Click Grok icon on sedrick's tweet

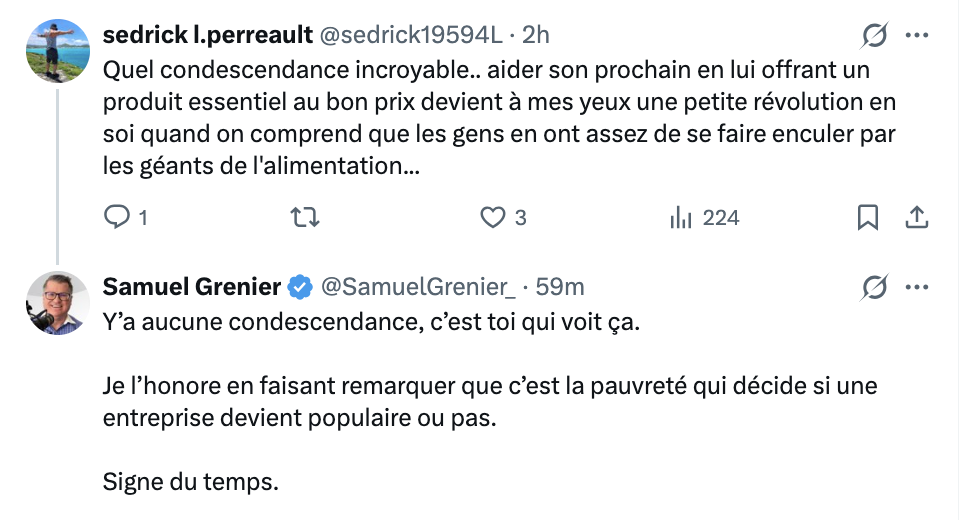click(874, 35)
